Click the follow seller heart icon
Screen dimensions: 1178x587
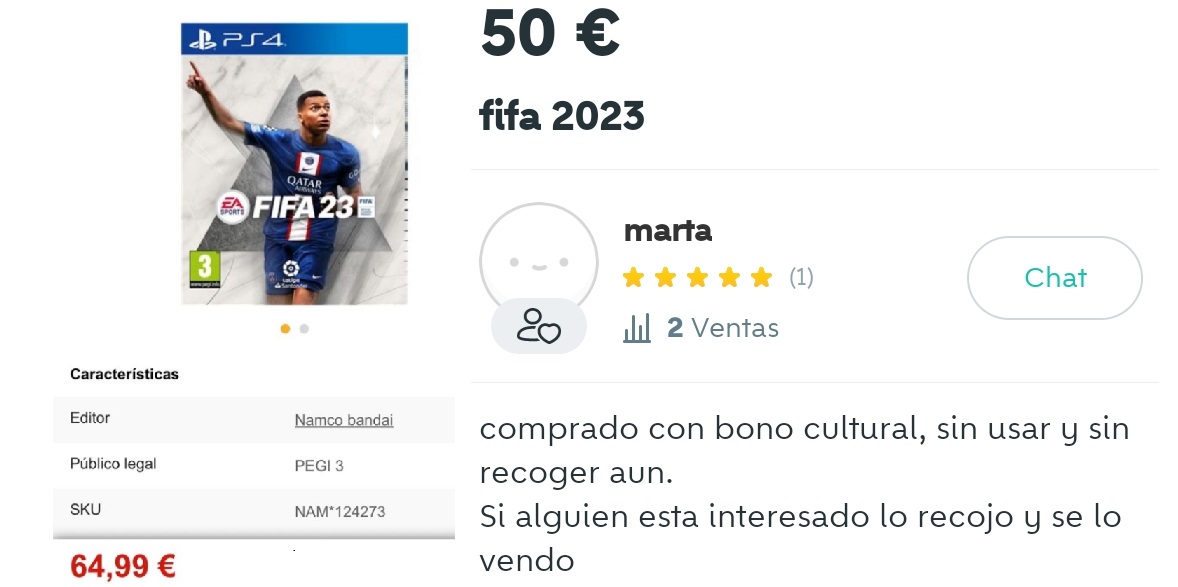click(539, 326)
